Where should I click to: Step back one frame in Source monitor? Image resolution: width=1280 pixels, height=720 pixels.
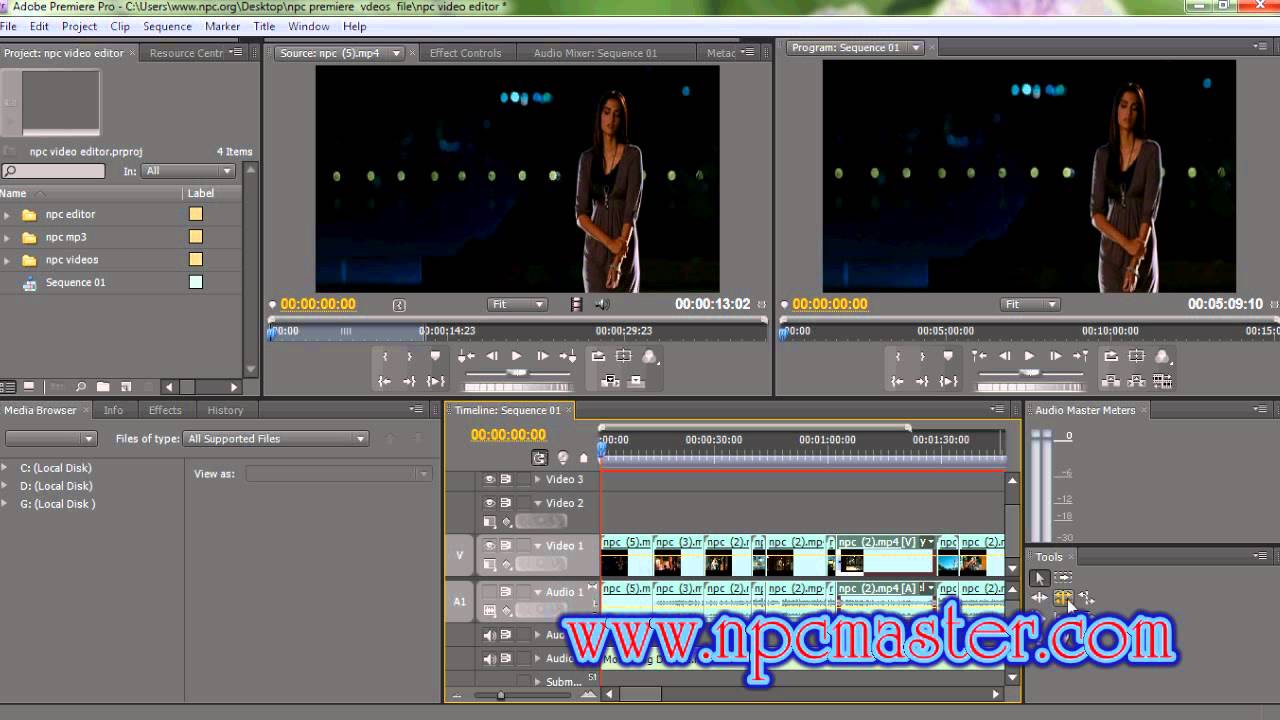(491, 357)
